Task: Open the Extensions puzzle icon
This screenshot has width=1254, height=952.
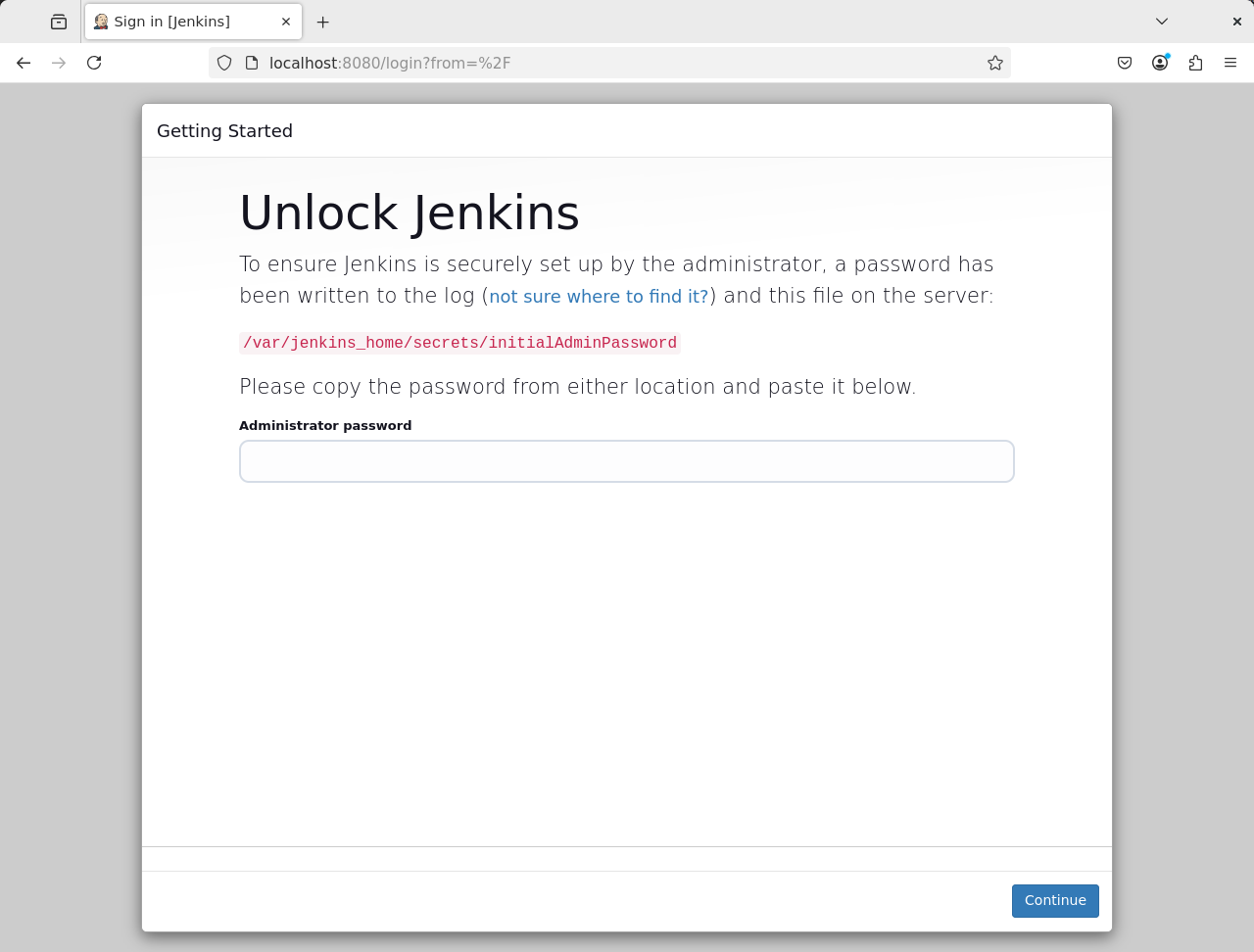Action: pyautogui.click(x=1195, y=63)
